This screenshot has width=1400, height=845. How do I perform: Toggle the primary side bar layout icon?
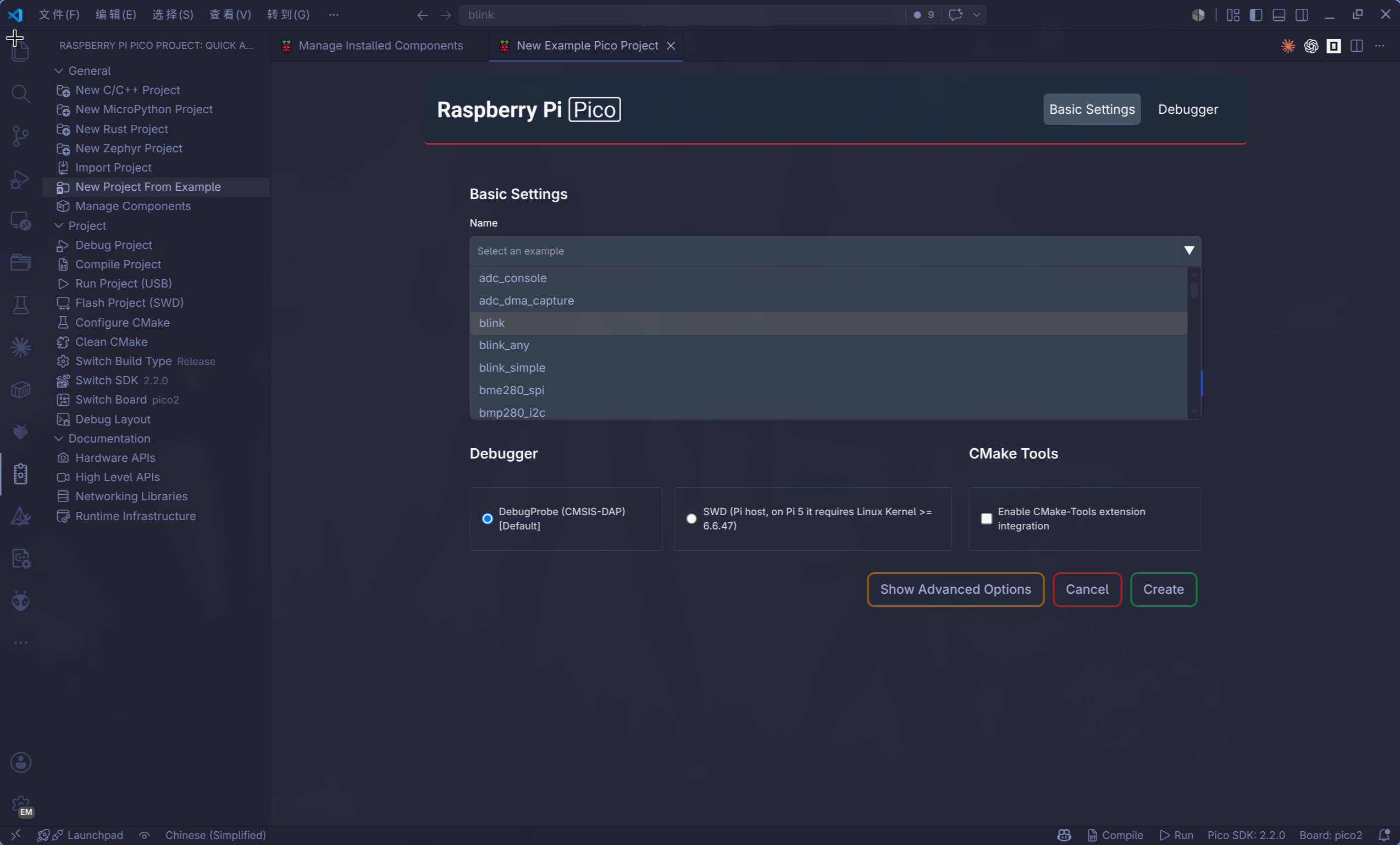tap(1256, 15)
